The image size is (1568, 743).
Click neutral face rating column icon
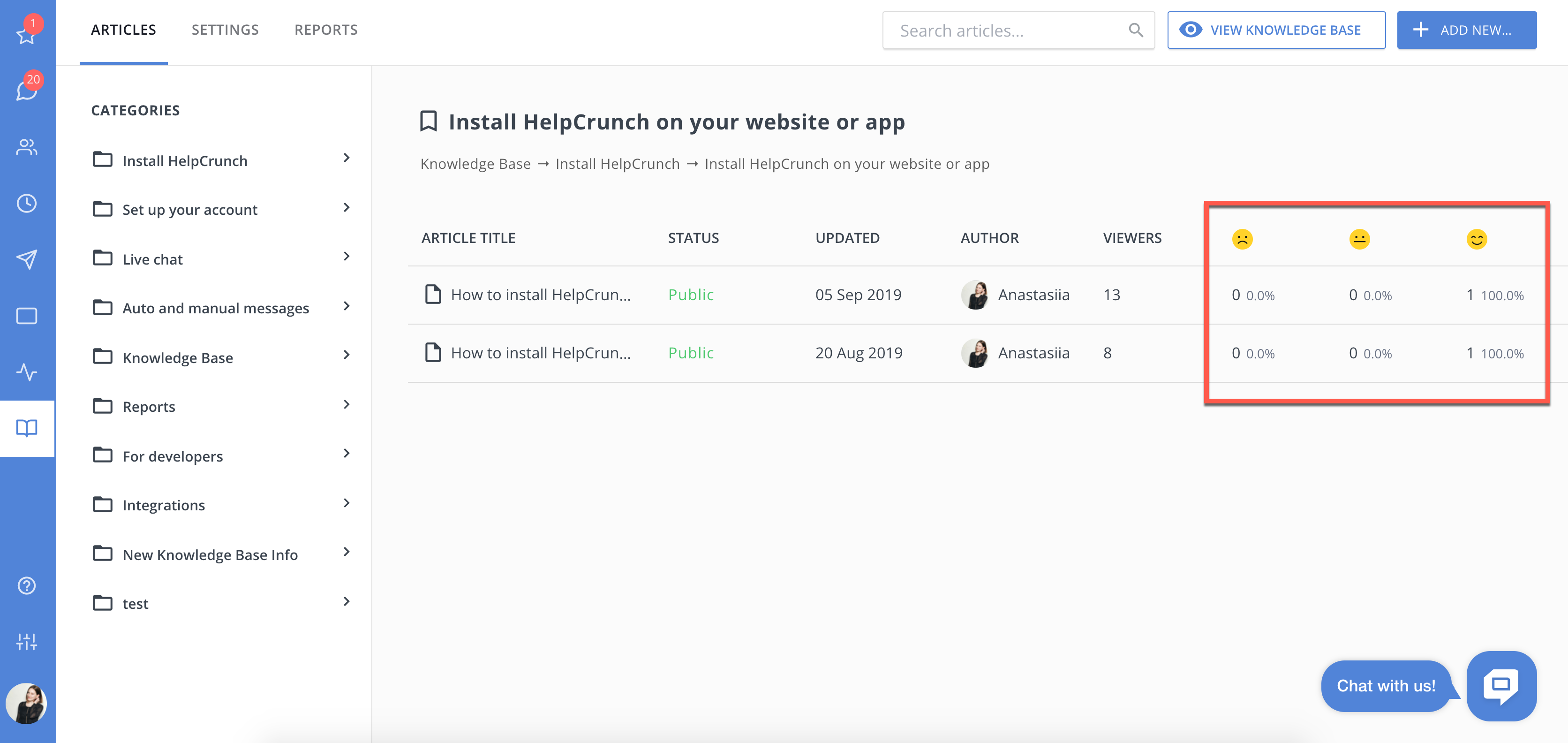pyautogui.click(x=1359, y=239)
